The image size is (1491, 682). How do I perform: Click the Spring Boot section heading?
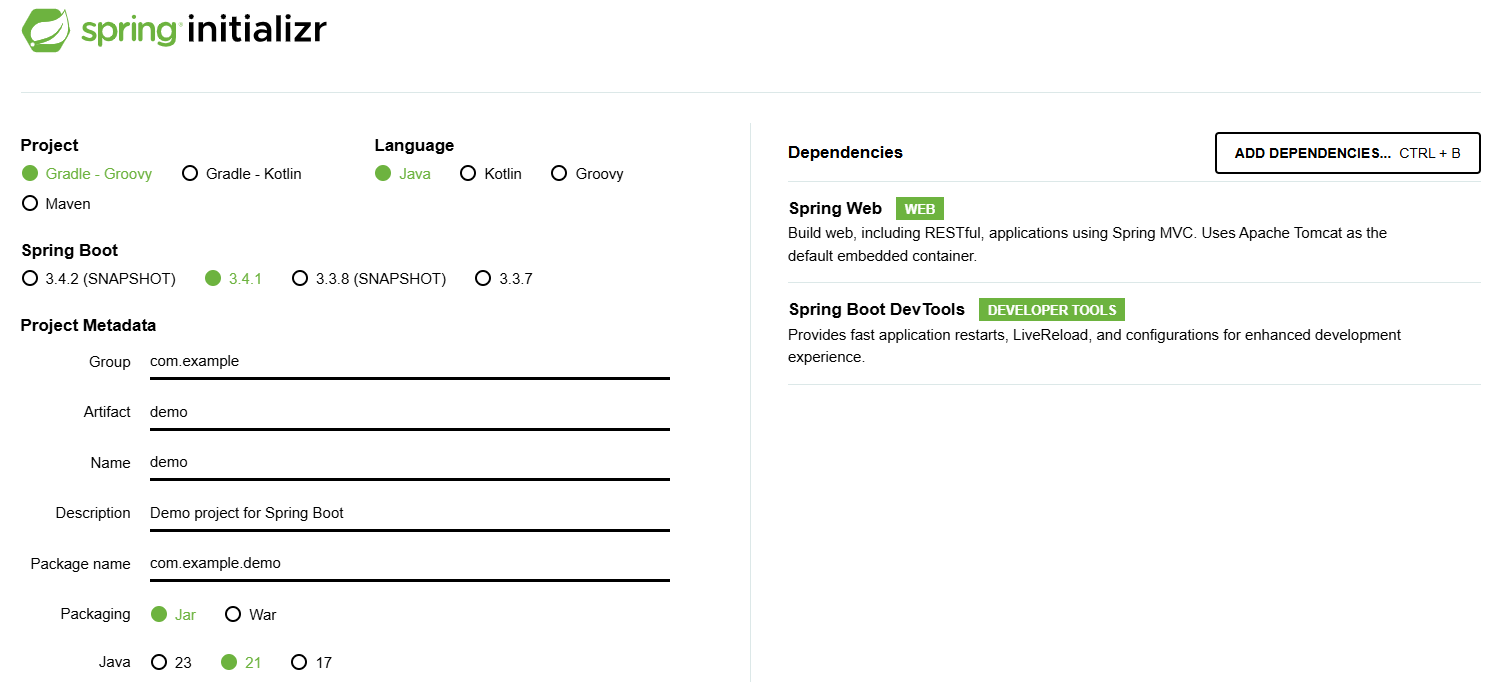click(x=69, y=251)
